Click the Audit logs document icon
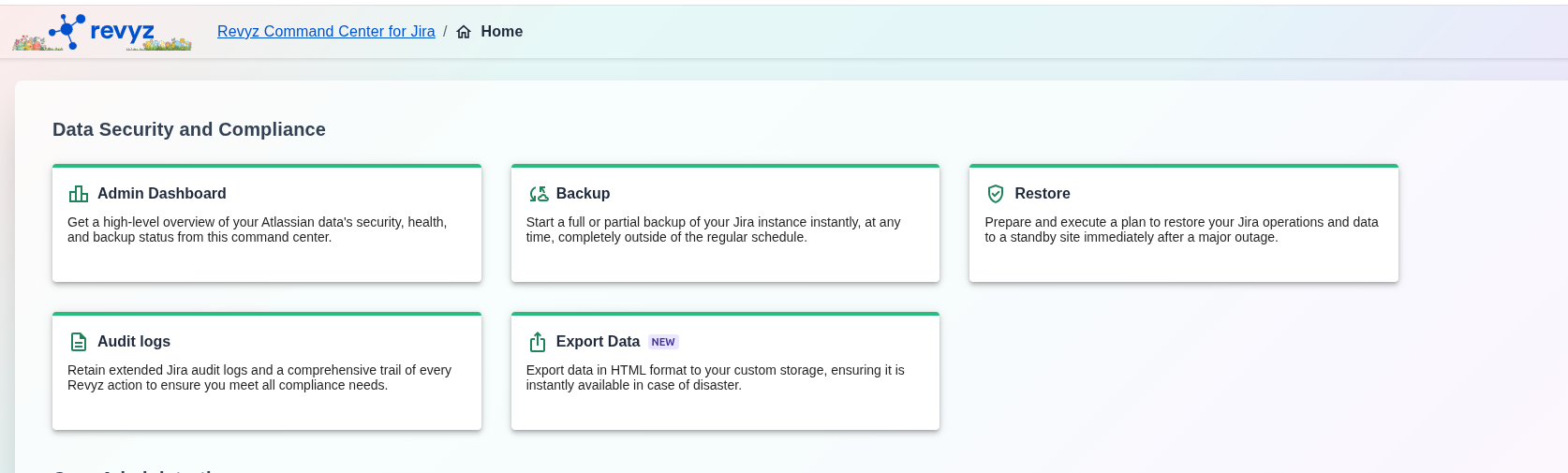The image size is (1568, 473). click(79, 342)
